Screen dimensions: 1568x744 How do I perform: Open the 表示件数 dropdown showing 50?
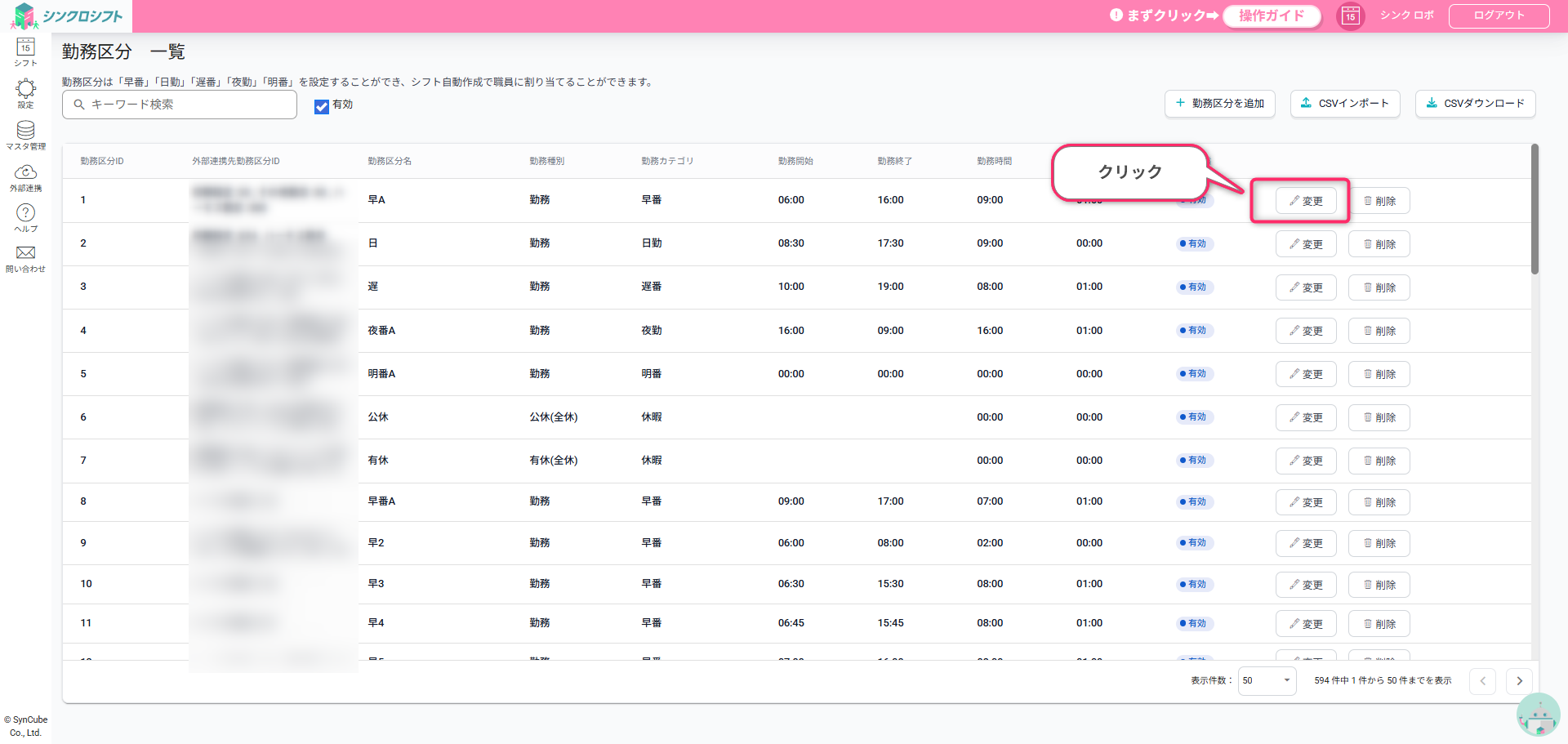coord(1267,680)
